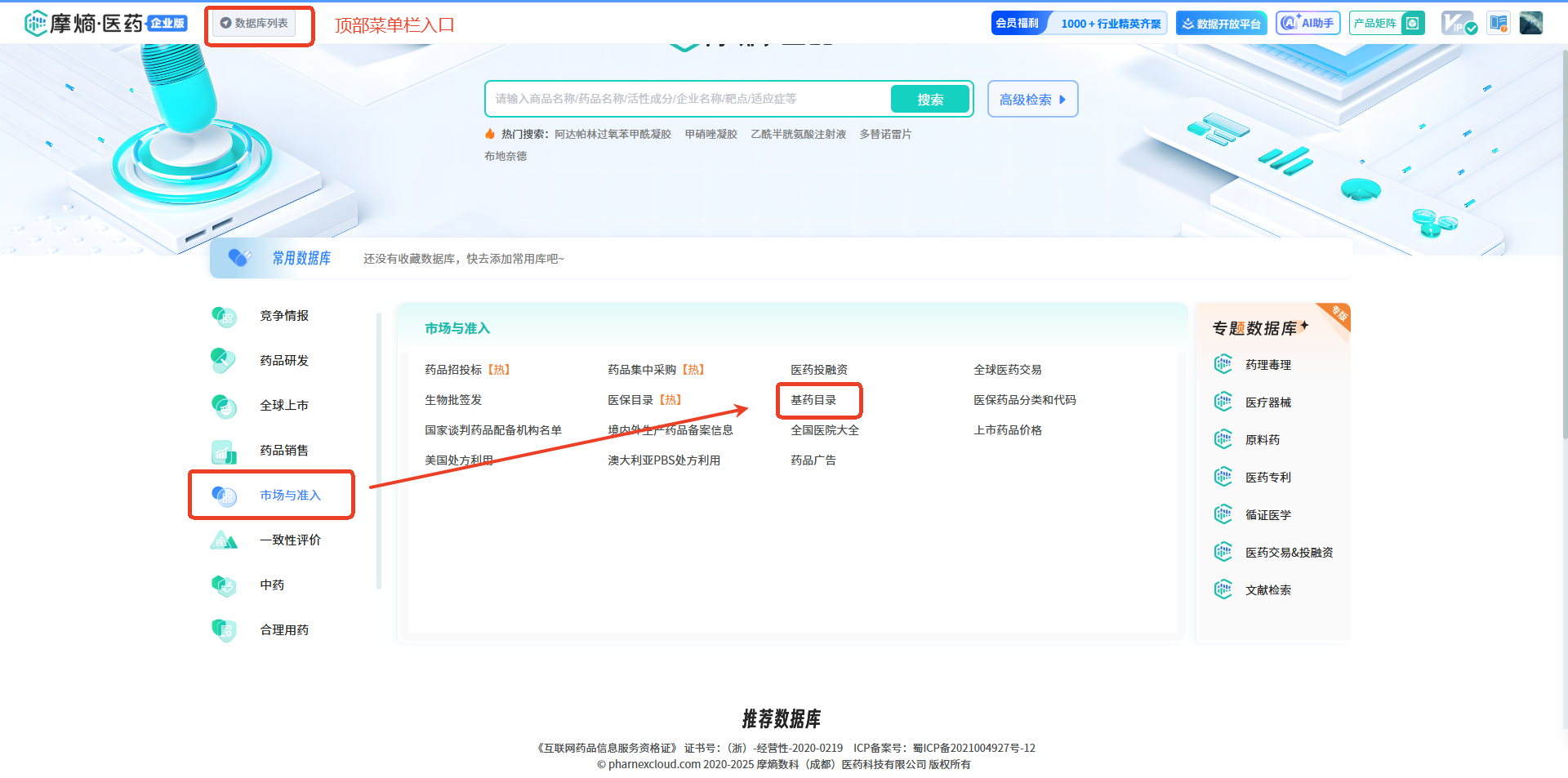Screen dimensions: 1568x778
Task: Click the 医药交易&投融资 hexagon icon
Action: point(1223,552)
